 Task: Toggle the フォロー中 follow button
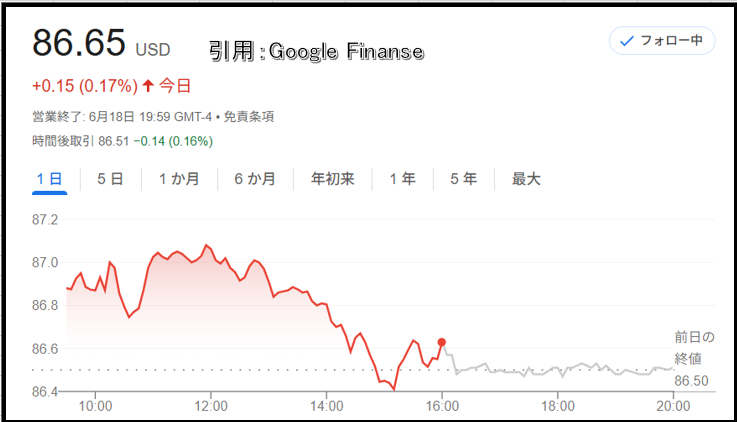pyautogui.click(x=662, y=41)
